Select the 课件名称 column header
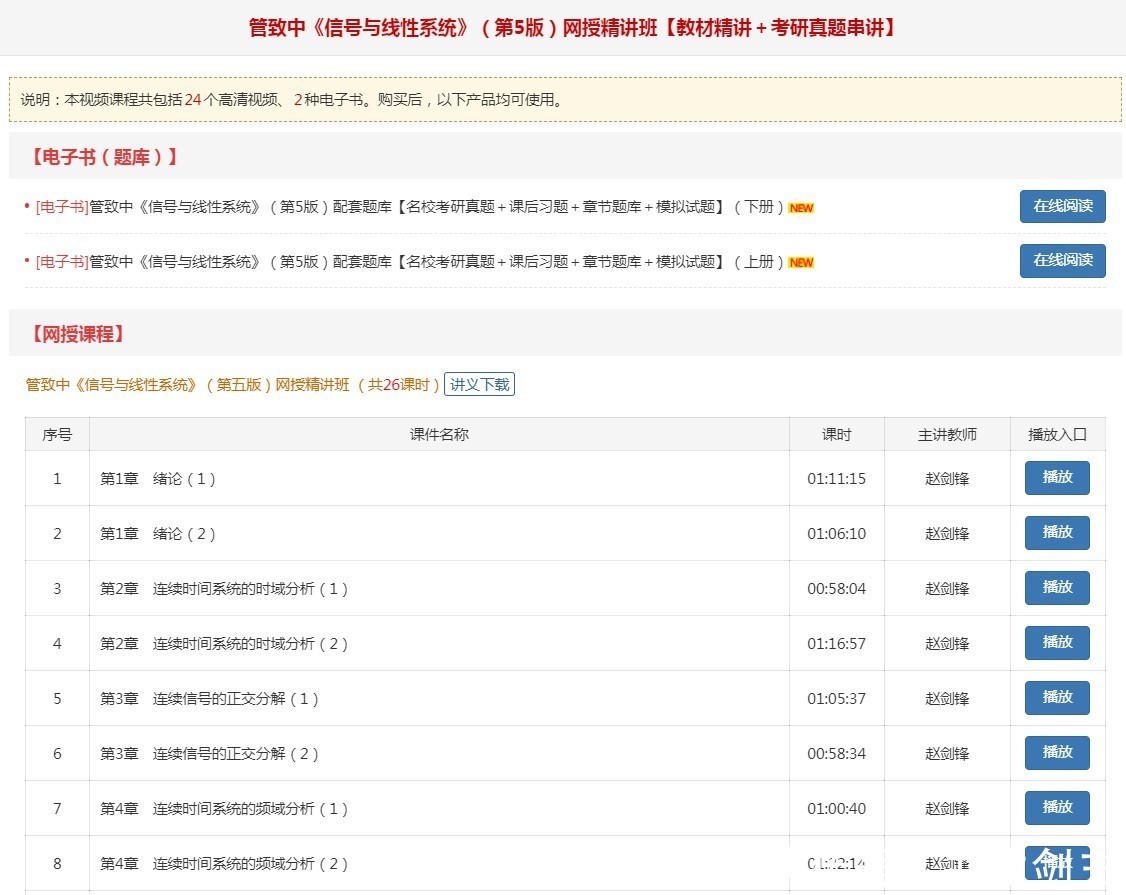Screen dimensions: 1126x895 440,434
